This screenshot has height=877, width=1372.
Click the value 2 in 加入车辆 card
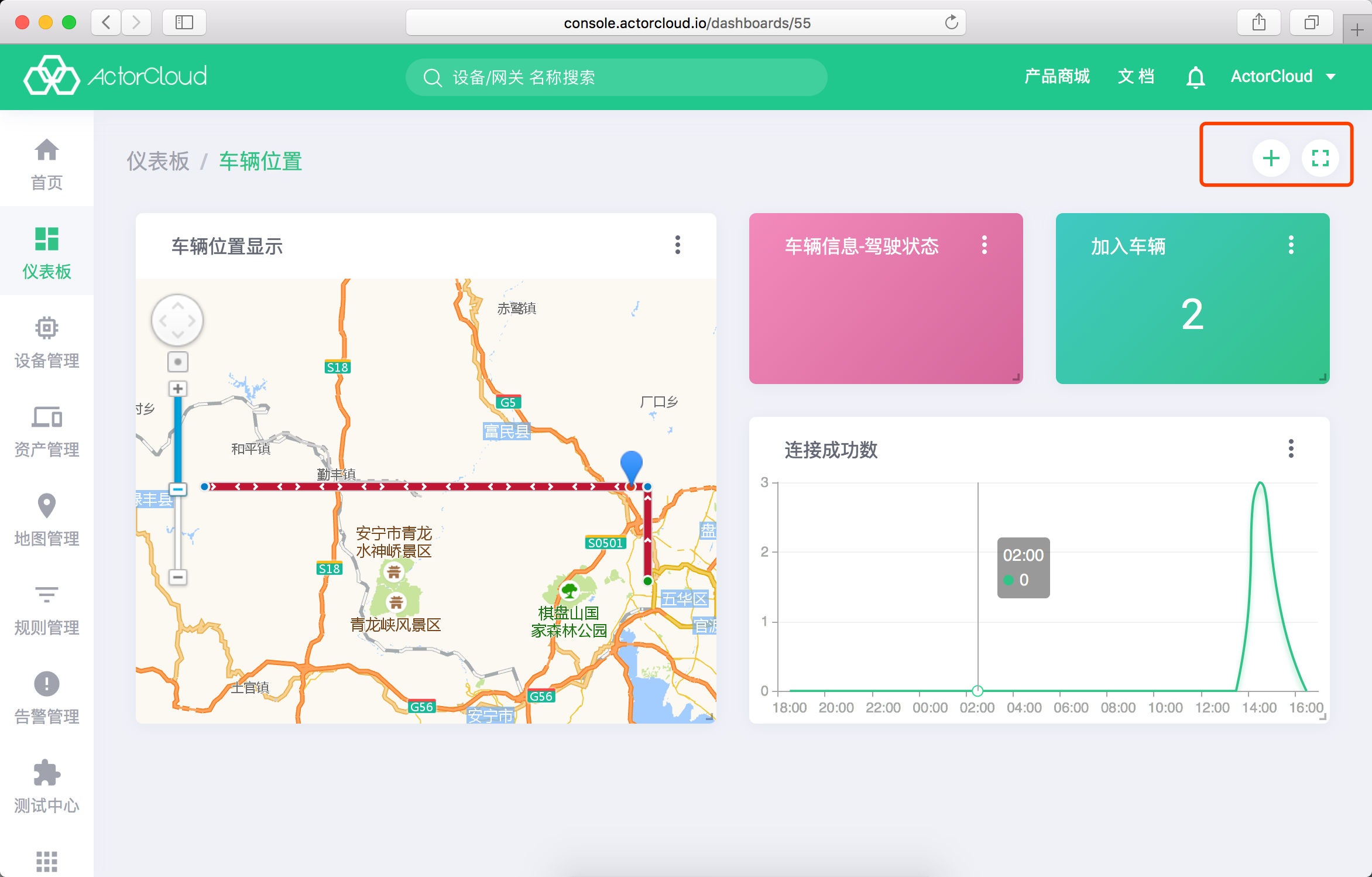pos(1192,314)
